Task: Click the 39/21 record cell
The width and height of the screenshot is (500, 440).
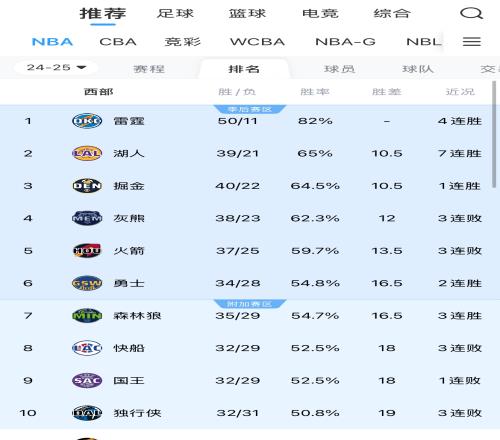Action: [x=238, y=153]
